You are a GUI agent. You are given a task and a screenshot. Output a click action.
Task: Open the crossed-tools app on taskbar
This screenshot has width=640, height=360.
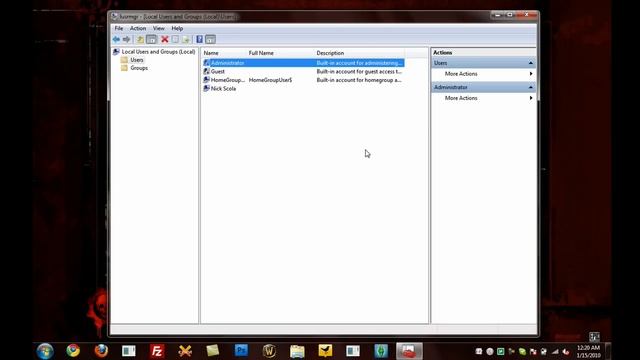[185, 351]
